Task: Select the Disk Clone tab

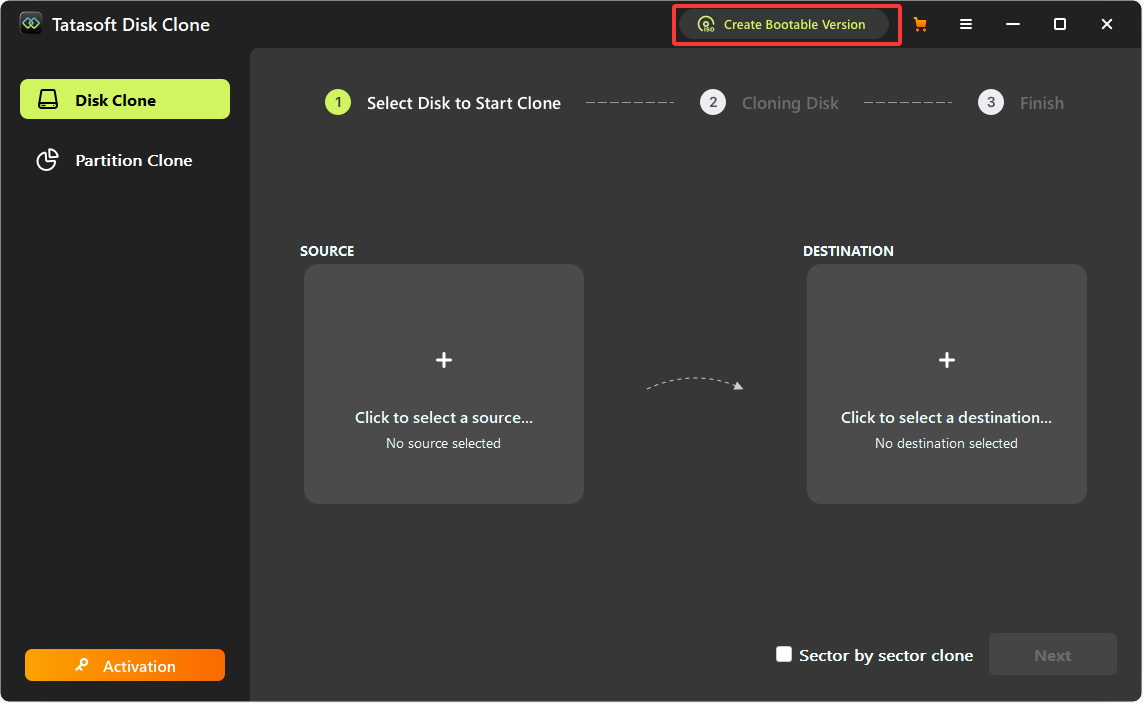Action: [x=125, y=99]
